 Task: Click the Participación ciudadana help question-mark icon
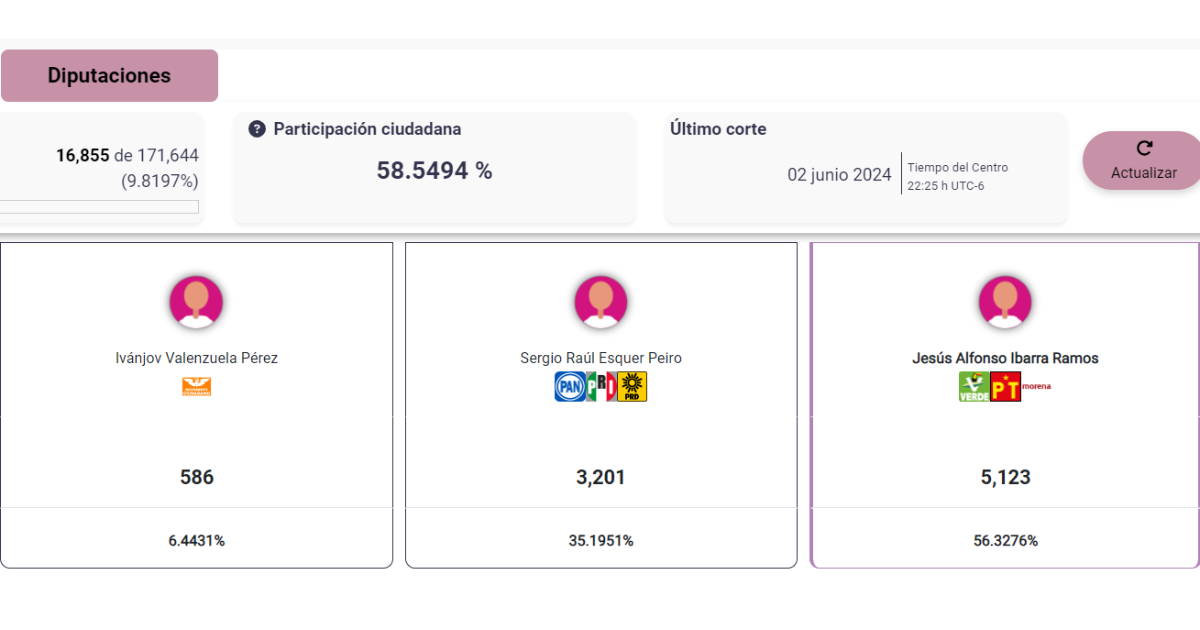coord(257,129)
